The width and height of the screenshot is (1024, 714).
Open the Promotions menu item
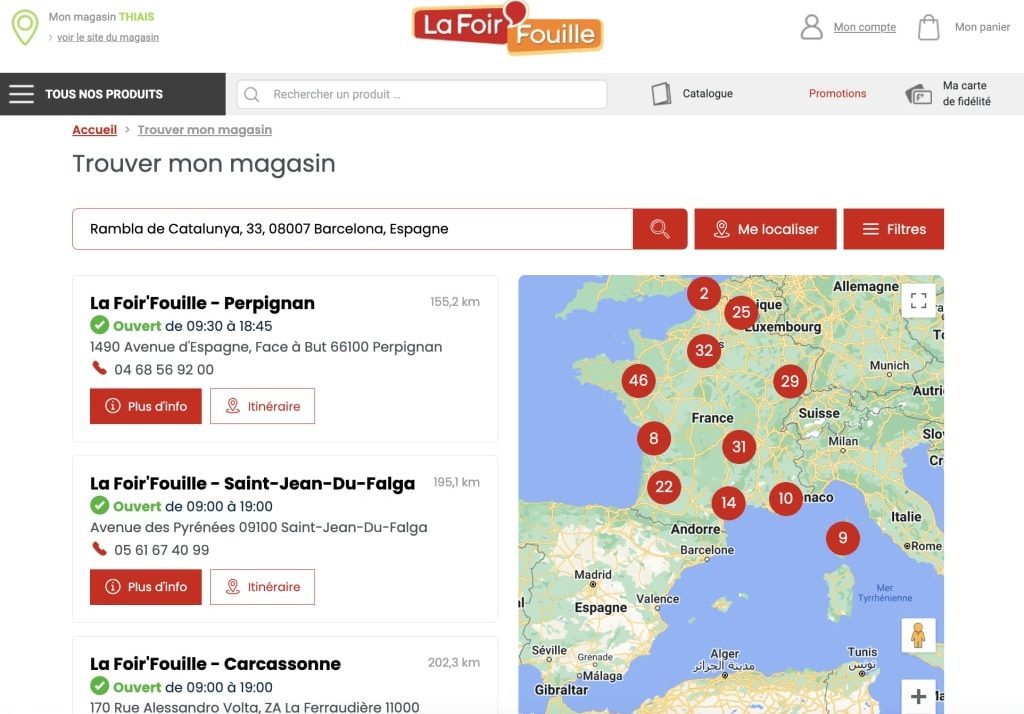[837, 93]
